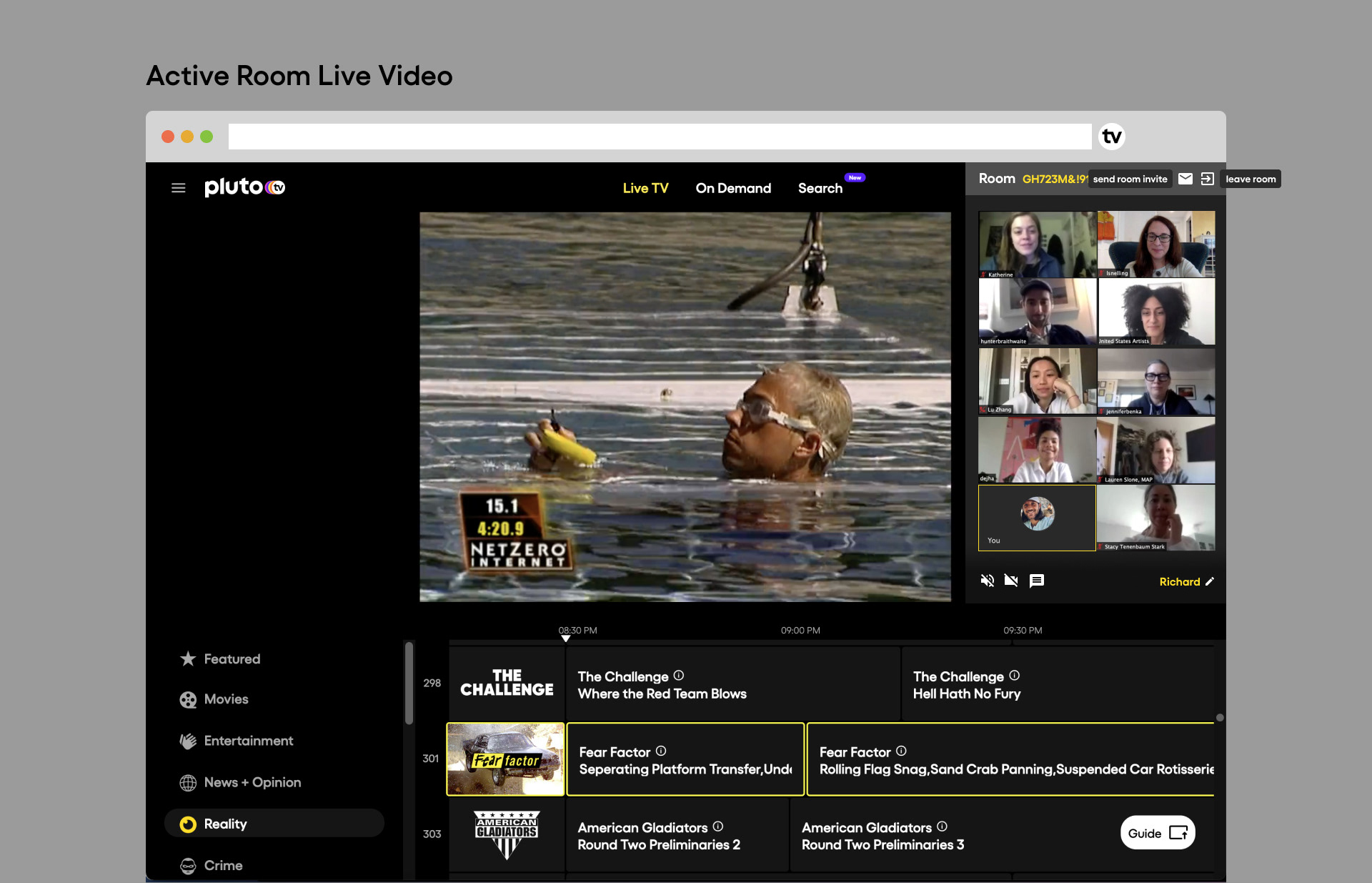Toggle the muted microphone icon
The width and height of the screenshot is (1372, 883).
point(988,581)
